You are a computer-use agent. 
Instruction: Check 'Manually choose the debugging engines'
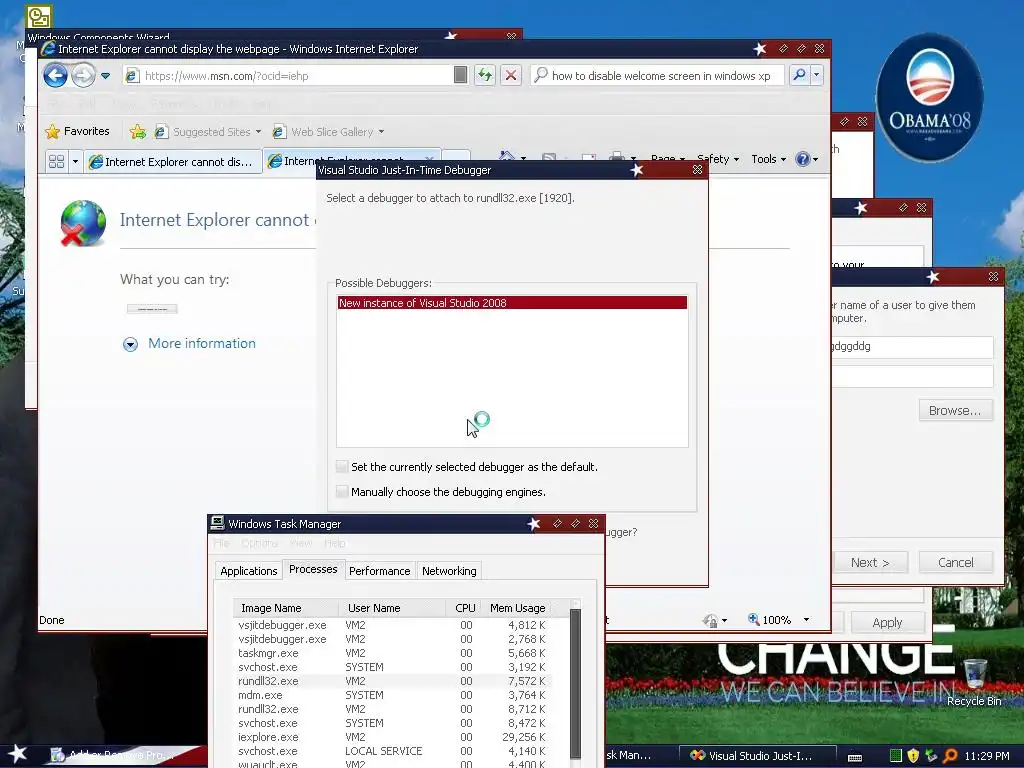tap(342, 491)
